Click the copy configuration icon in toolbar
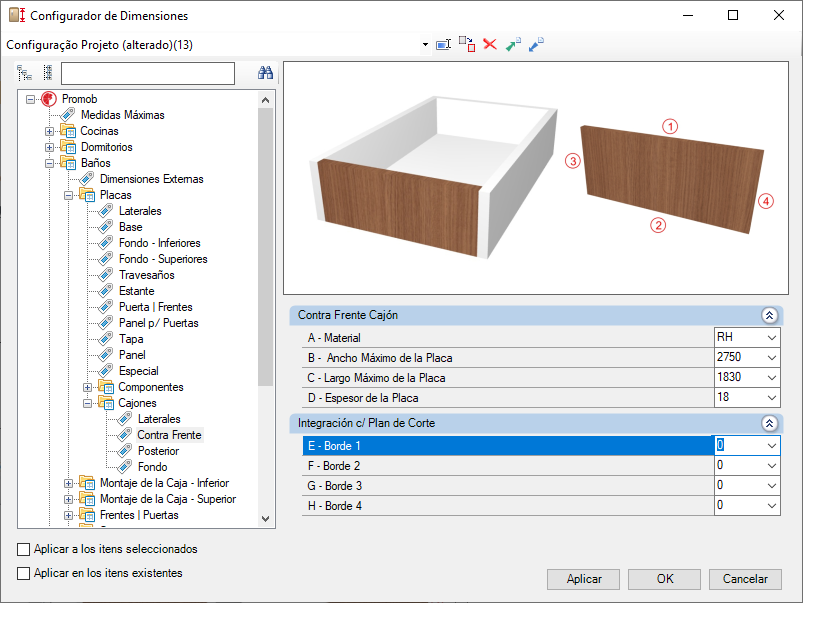Image resolution: width=831 pixels, height=617 pixels. 467,44
